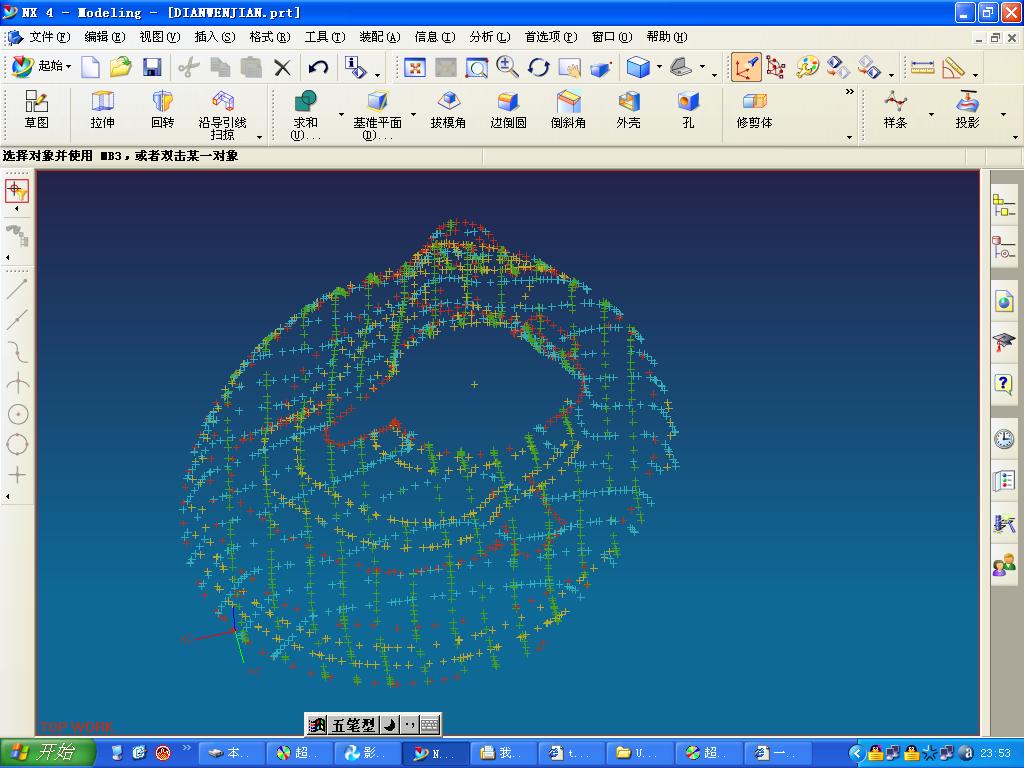Expand the dropdown arrow next to 投影

(1003, 115)
